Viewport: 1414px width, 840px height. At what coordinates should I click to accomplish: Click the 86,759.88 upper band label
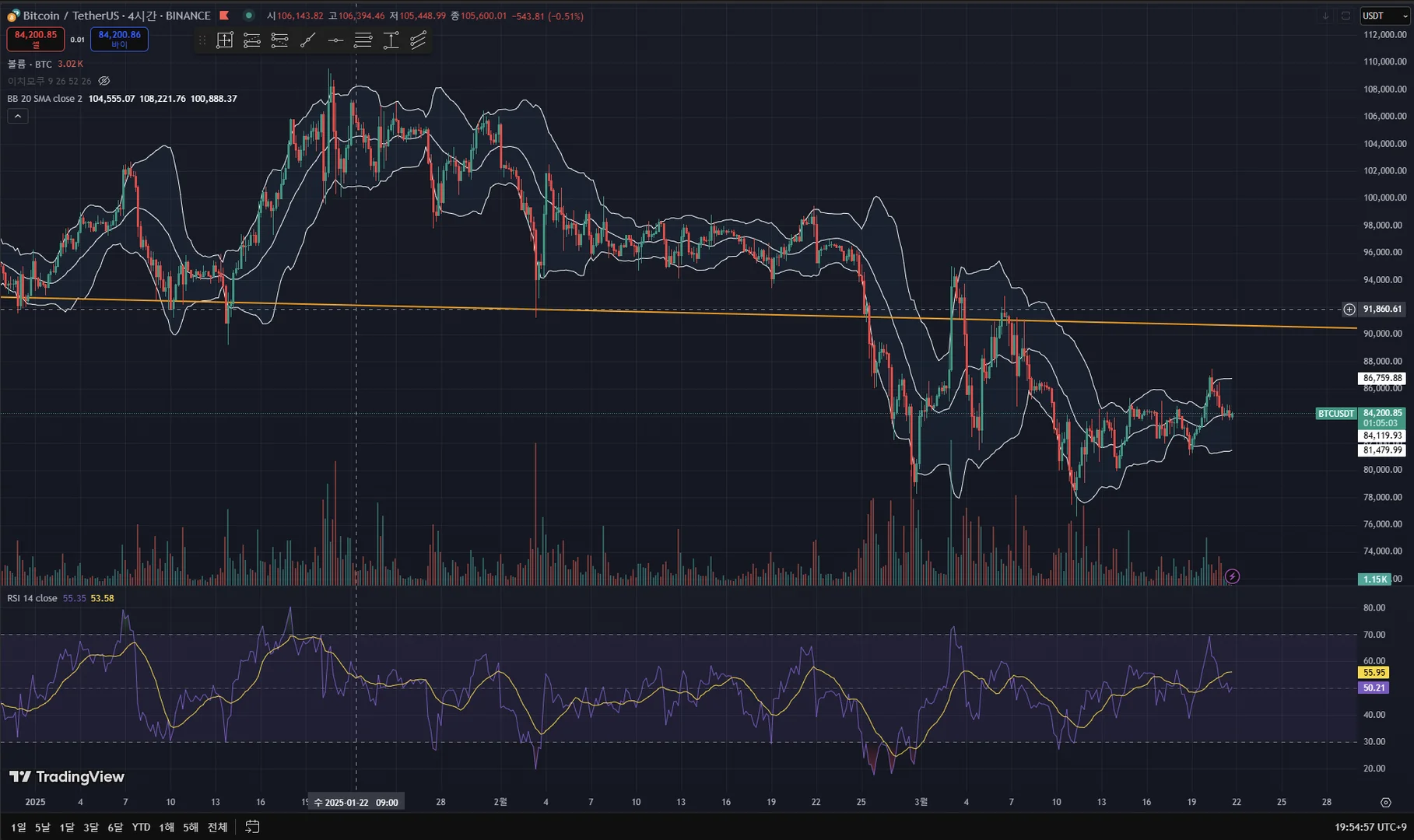point(1382,378)
